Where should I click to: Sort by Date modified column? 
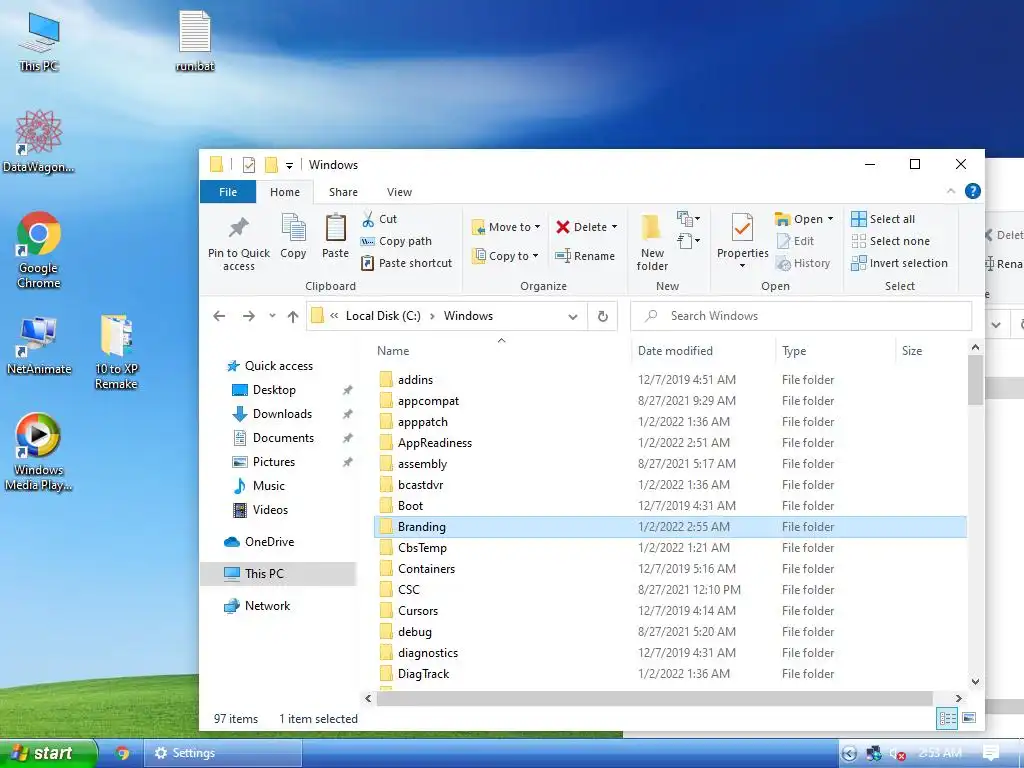(675, 351)
